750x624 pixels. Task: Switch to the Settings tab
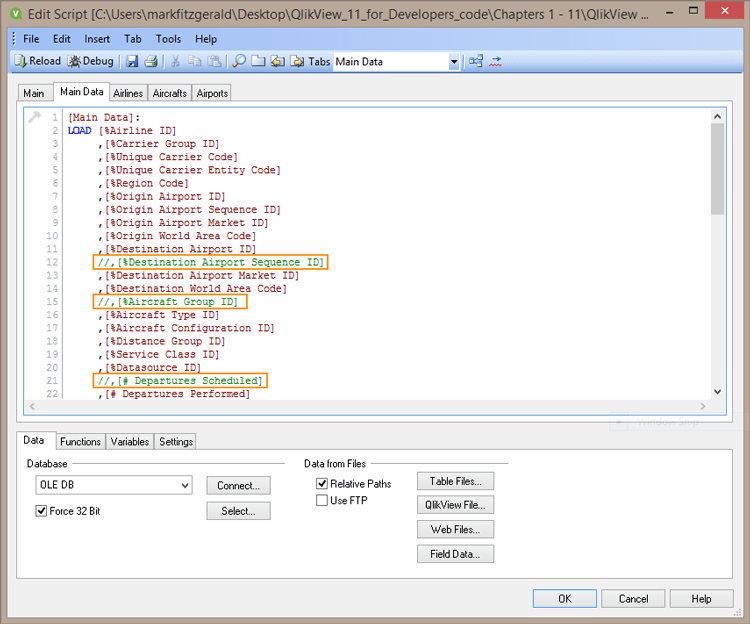[x=176, y=442]
